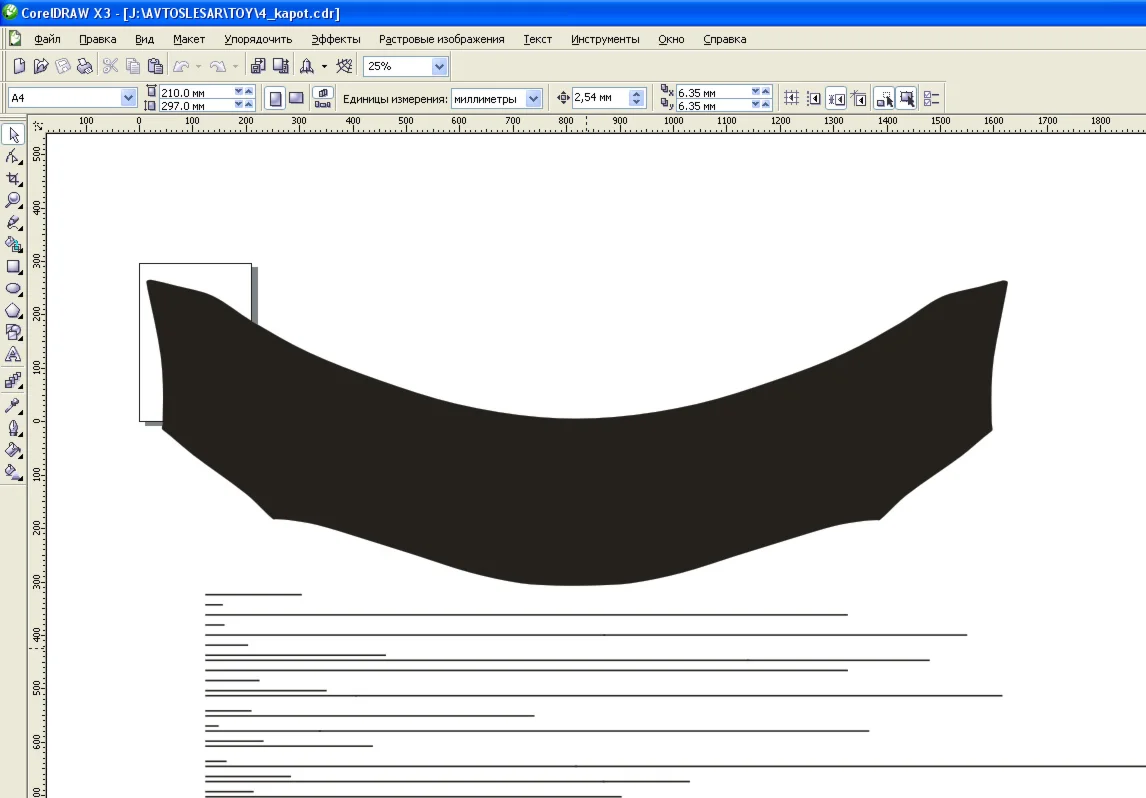Open the 25% zoom level dropdown
The width and height of the screenshot is (1146, 798).
pos(439,67)
